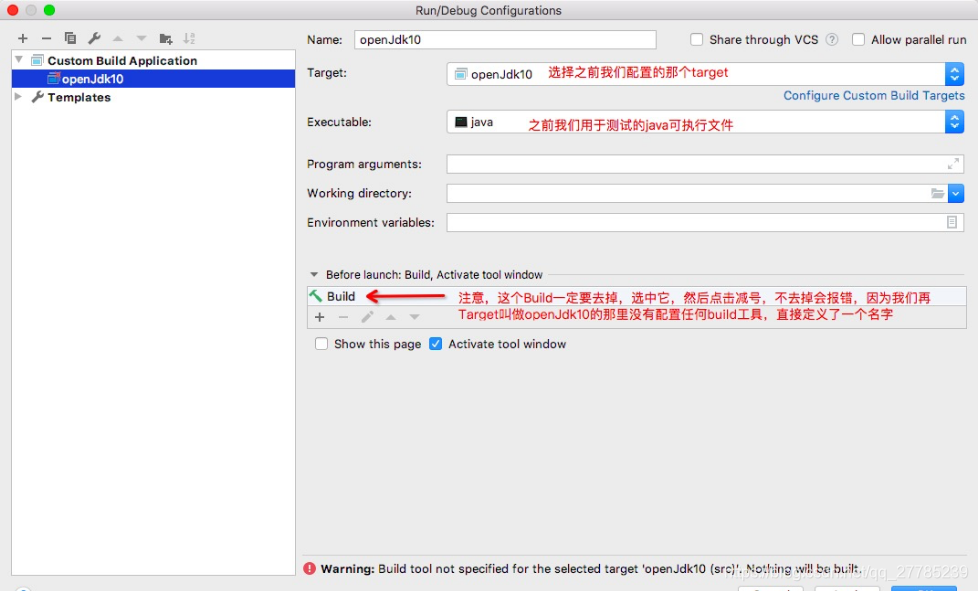The image size is (978, 591).
Task: Open the Working directory macro dropdown arrow
Action: [x=956, y=193]
